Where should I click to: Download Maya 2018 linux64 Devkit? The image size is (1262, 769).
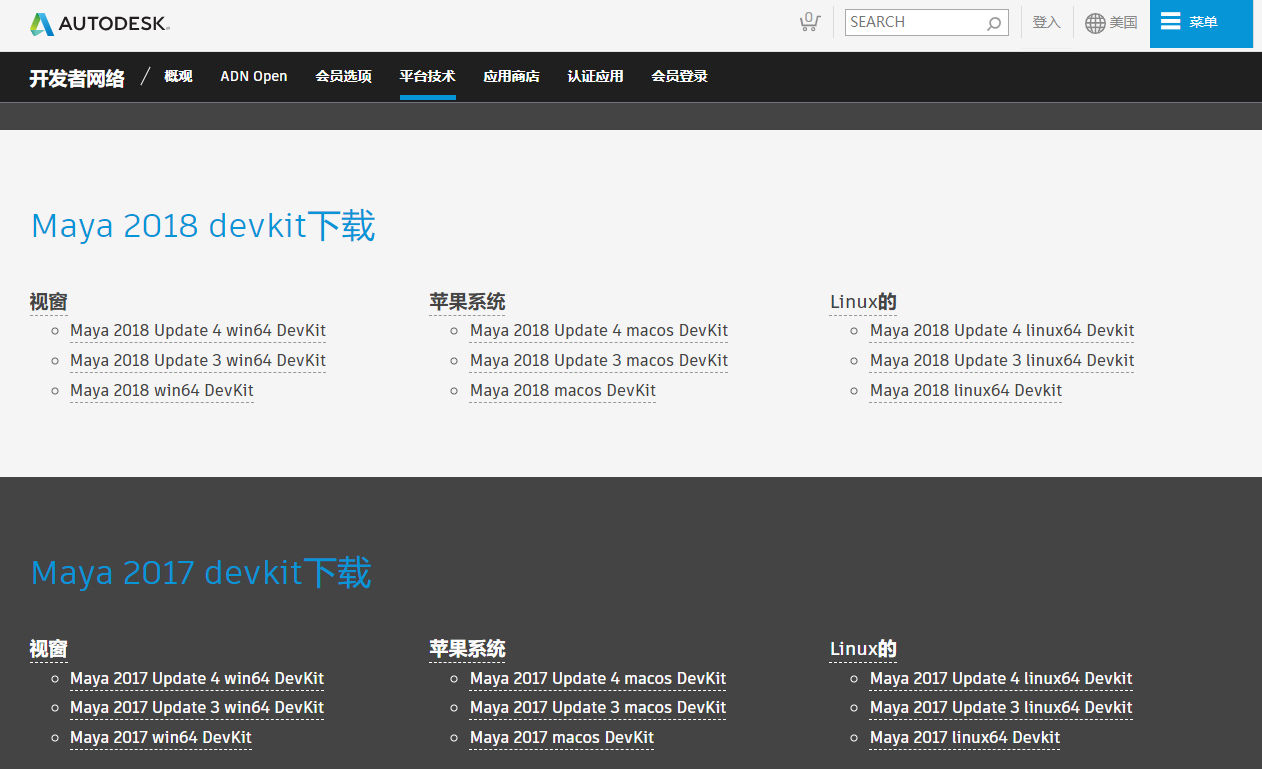coord(965,390)
